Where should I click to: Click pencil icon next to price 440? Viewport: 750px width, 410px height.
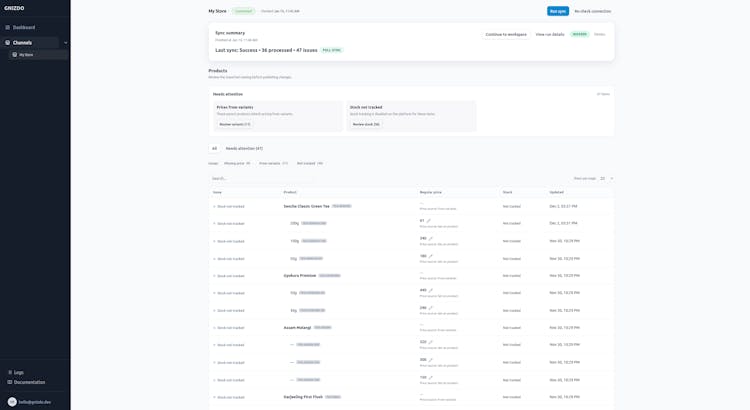point(431,290)
